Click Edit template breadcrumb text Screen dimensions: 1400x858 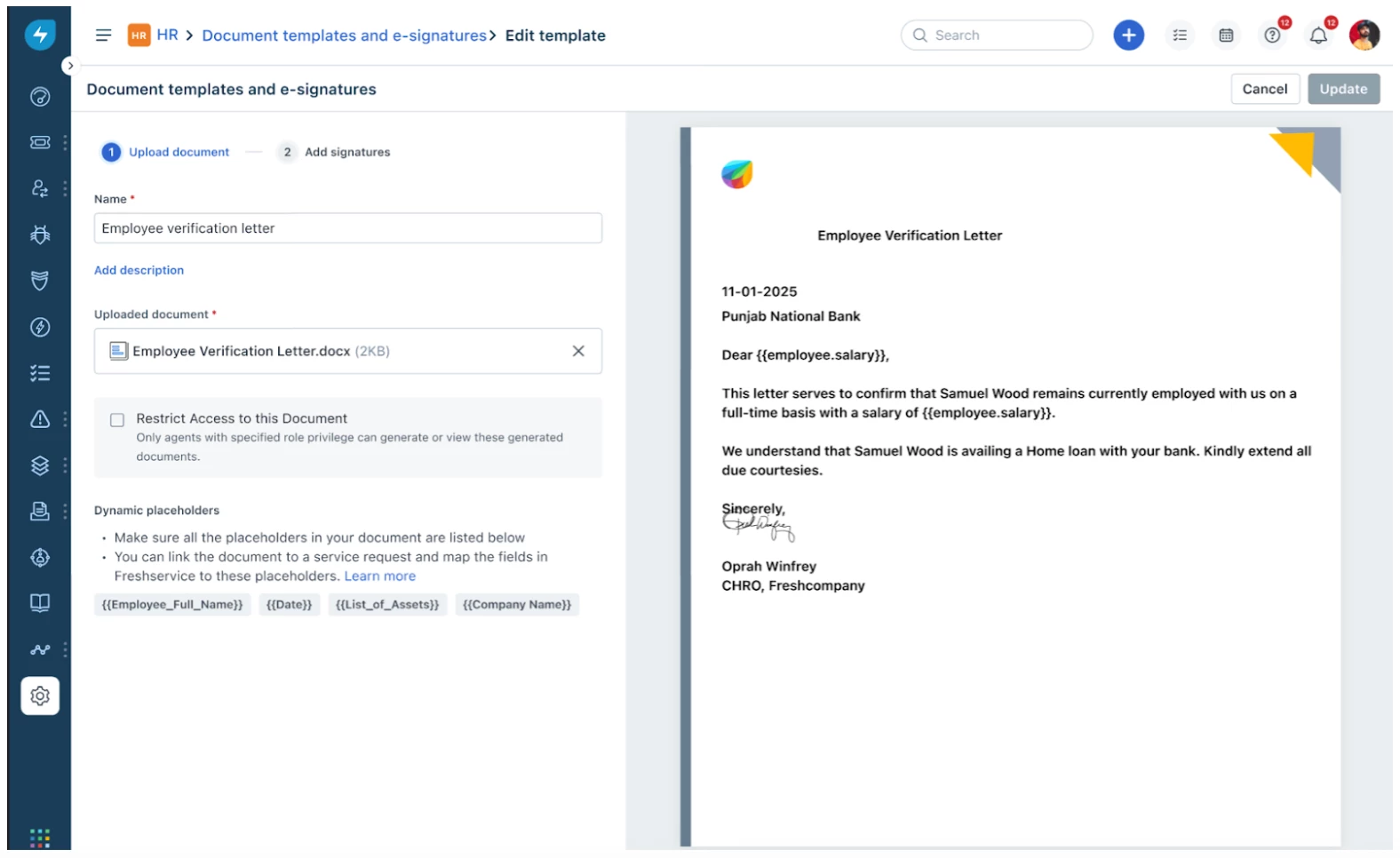coord(555,36)
